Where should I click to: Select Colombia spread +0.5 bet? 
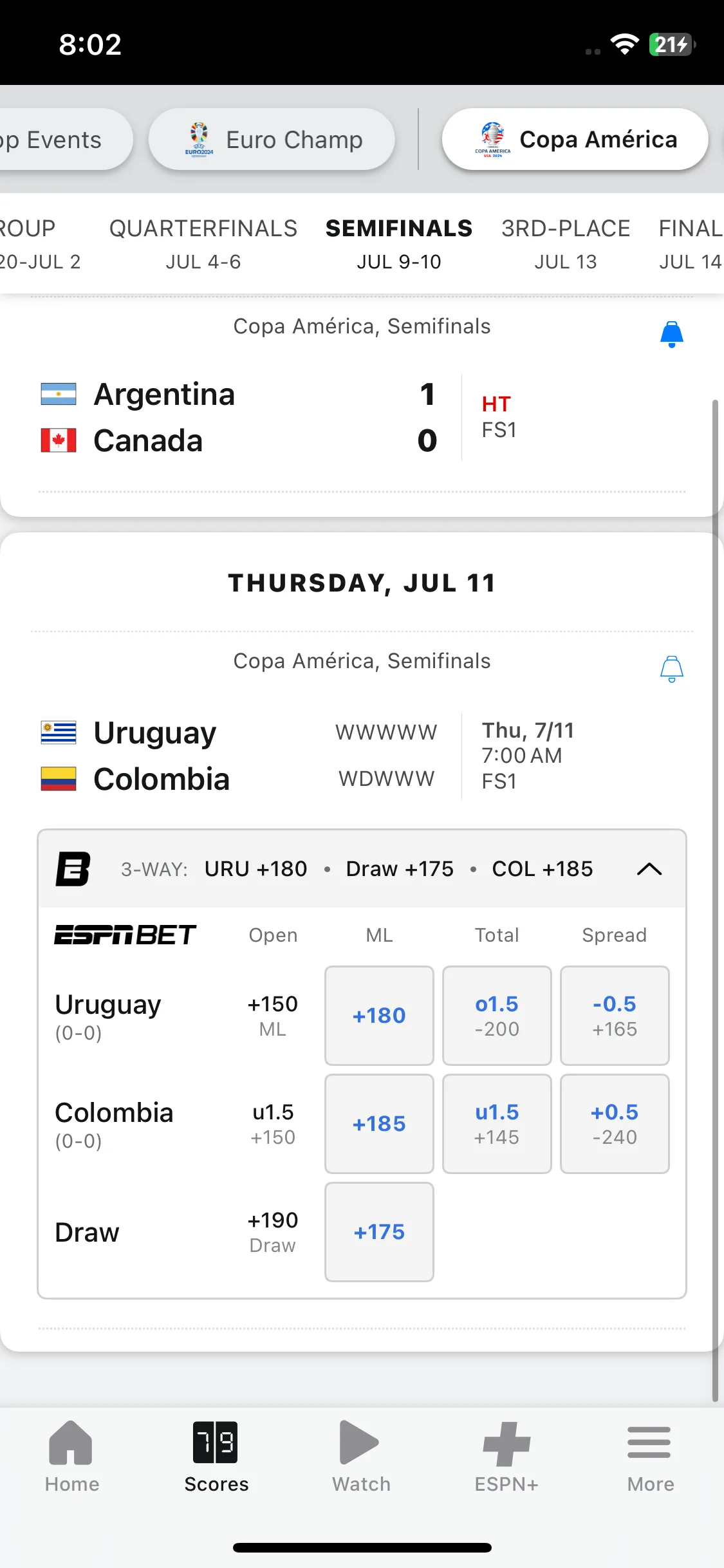coord(615,1124)
